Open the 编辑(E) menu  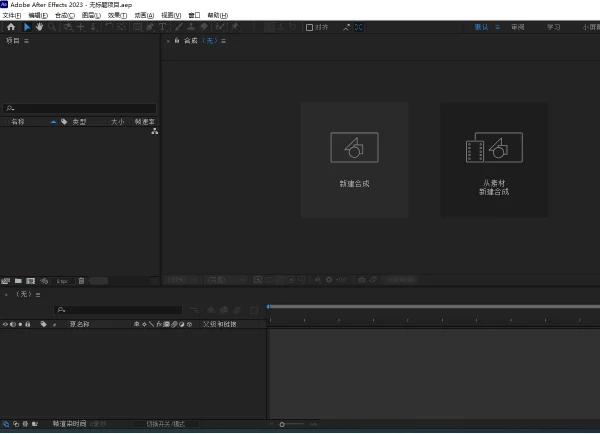38,15
